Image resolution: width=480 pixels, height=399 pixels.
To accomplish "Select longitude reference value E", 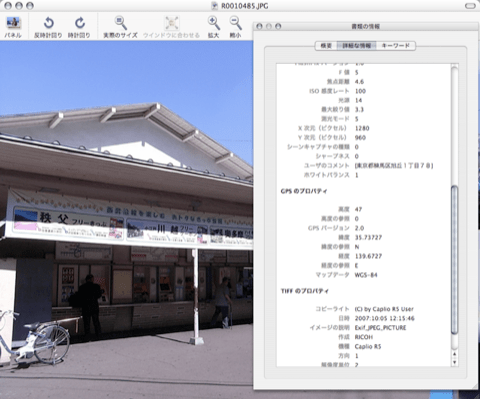I will tap(357, 265).
